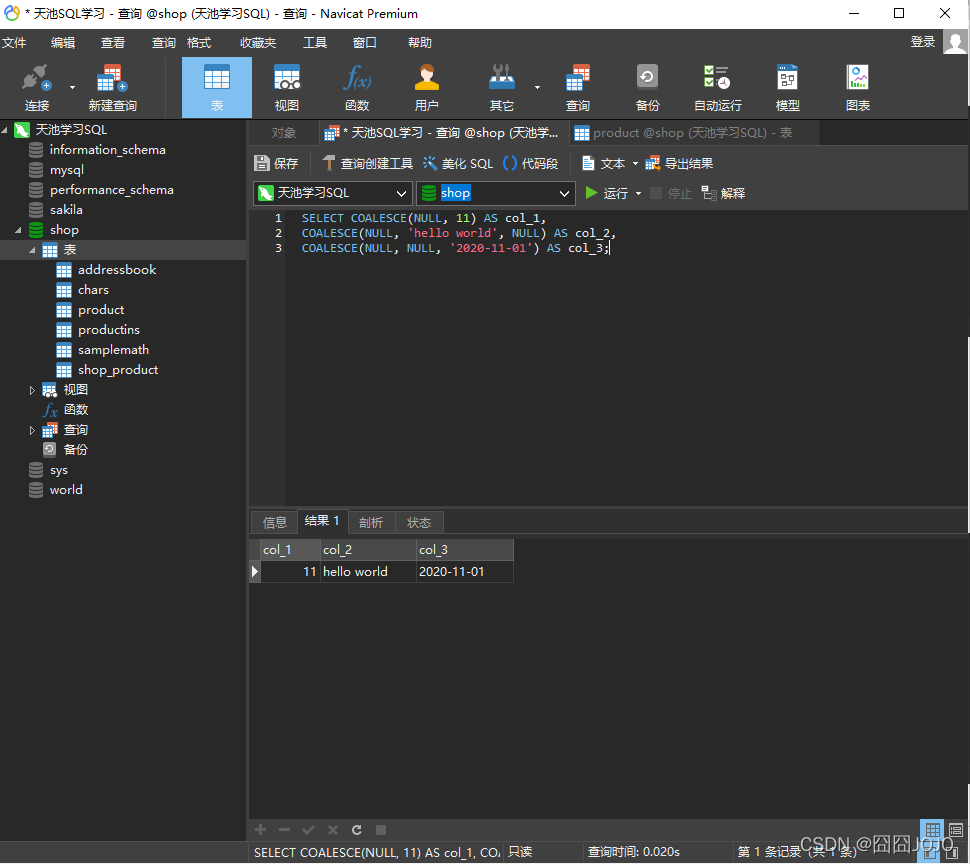Open the 工具 menu
The width and height of the screenshot is (970, 864).
315,43
